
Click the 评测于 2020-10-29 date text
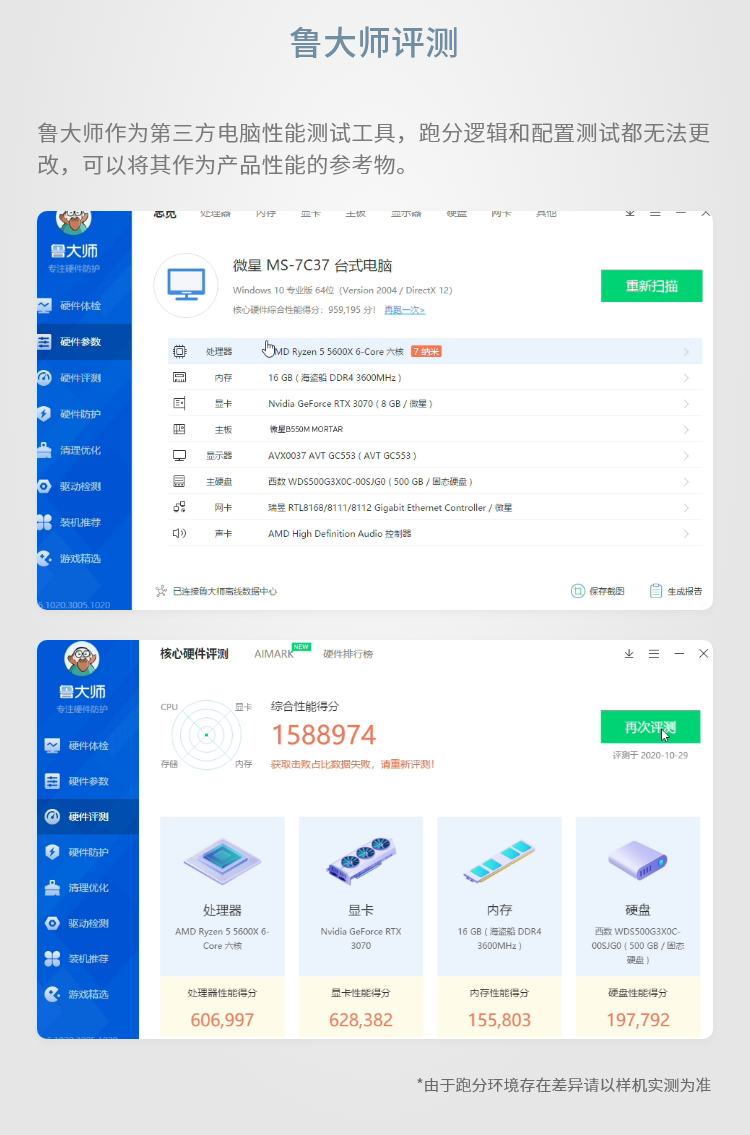650,755
